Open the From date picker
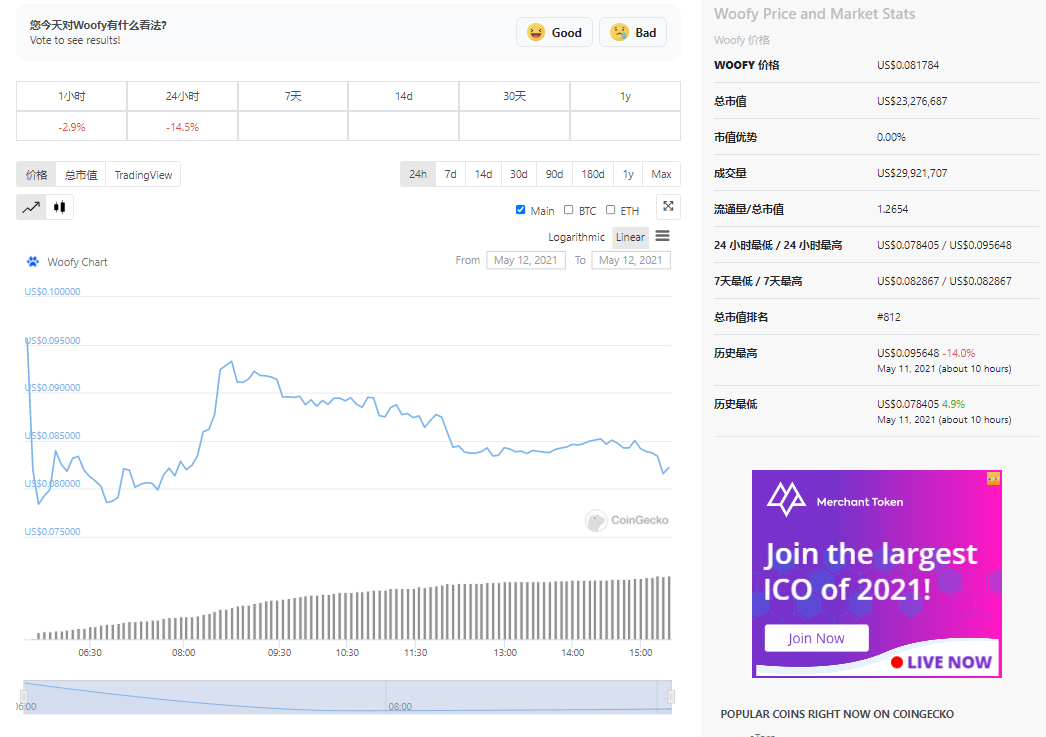 pyautogui.click(x=526, y=259)
